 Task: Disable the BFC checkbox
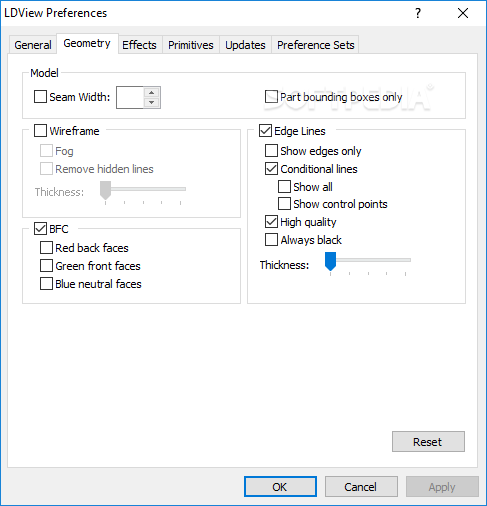(x=40, y=229)
